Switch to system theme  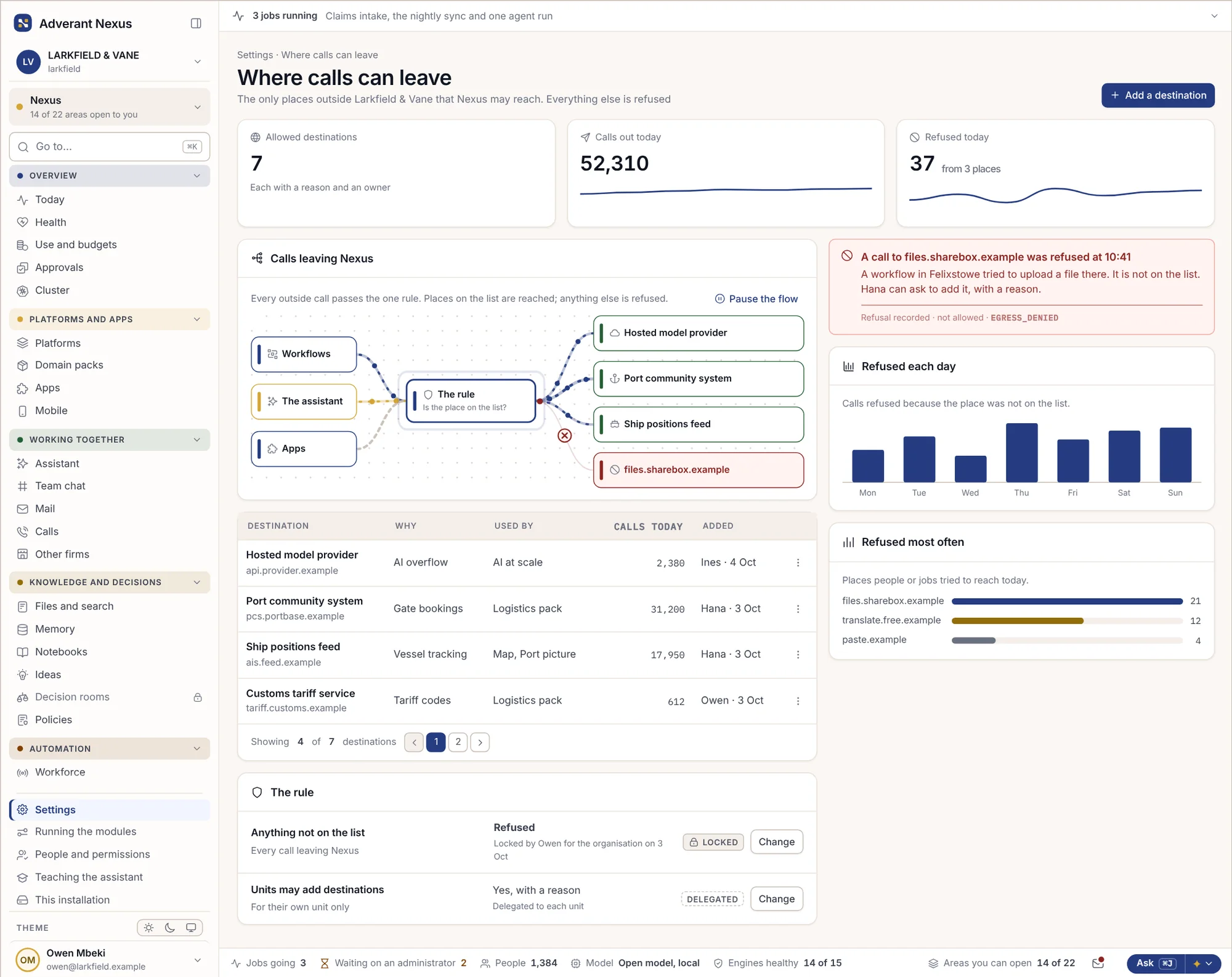tap(191, 928)
